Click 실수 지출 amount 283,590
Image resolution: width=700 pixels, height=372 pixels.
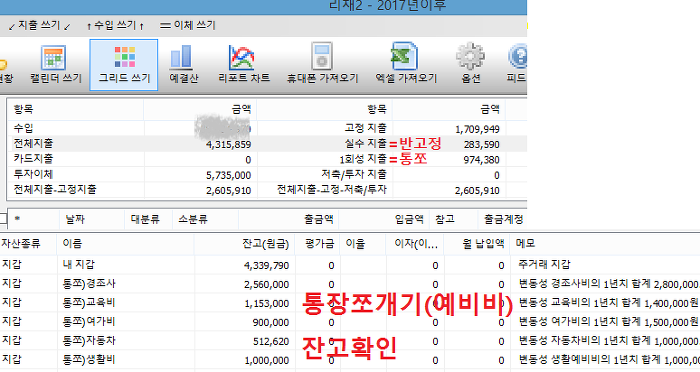481,145
